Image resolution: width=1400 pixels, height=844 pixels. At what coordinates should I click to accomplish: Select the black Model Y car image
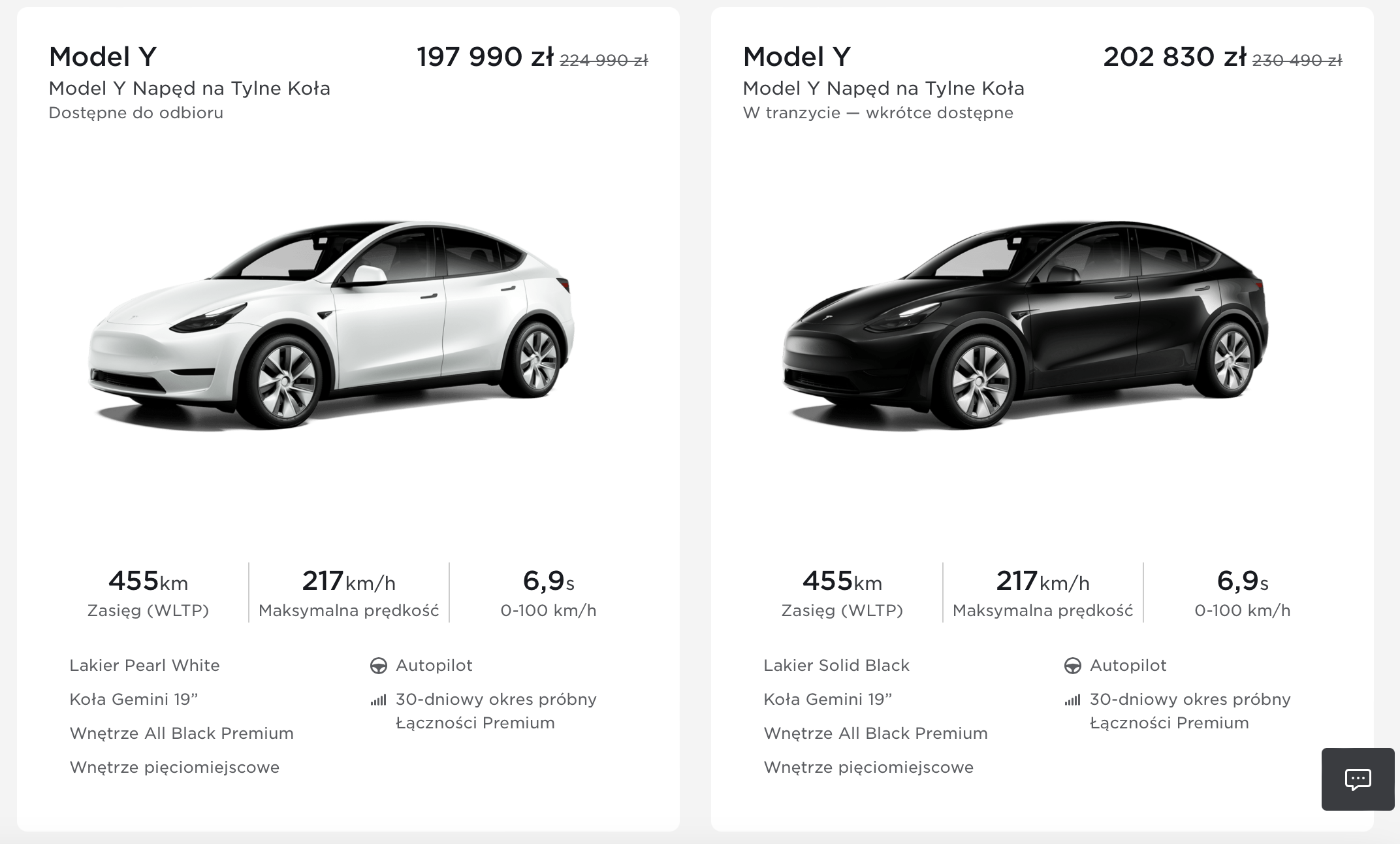click(x=1025, y=325)
